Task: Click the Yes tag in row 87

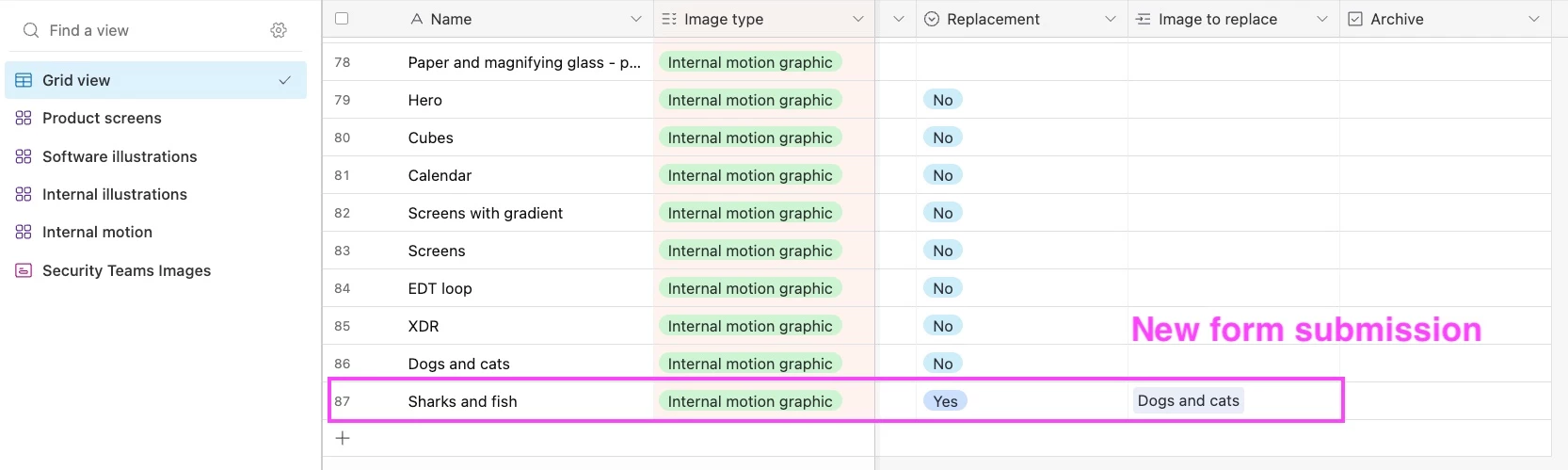Action: tap(945, 401)
